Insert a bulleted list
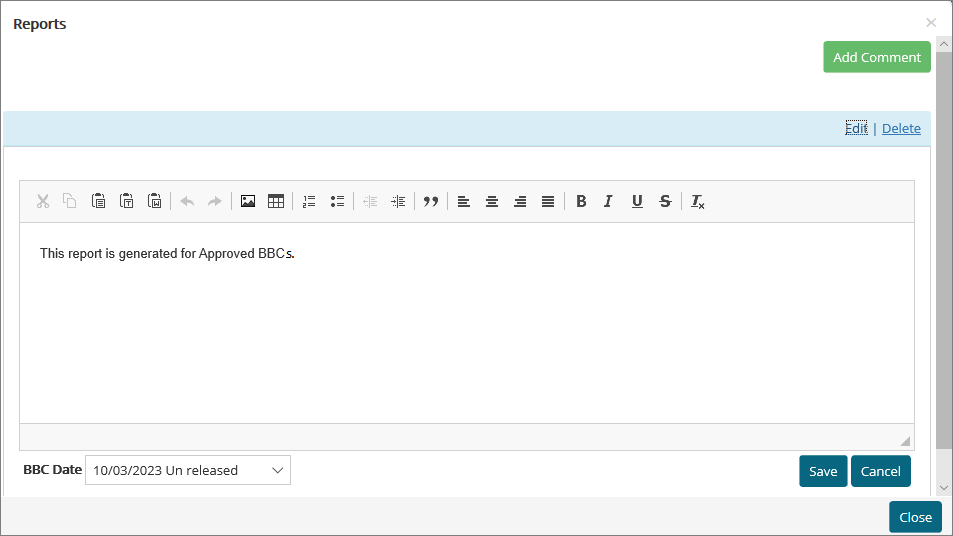 pos(337,201)
